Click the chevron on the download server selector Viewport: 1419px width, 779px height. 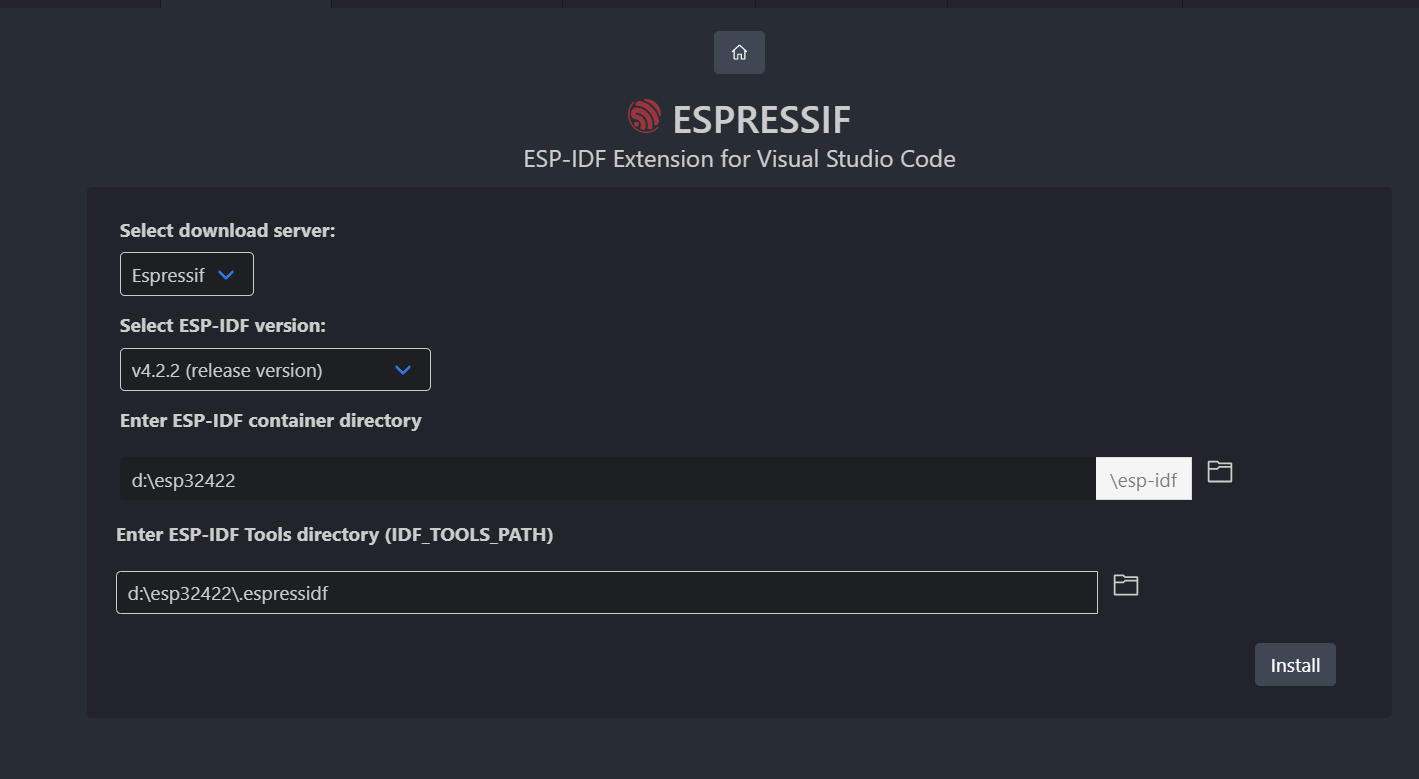pyautogui.click(x=228, y=273)
